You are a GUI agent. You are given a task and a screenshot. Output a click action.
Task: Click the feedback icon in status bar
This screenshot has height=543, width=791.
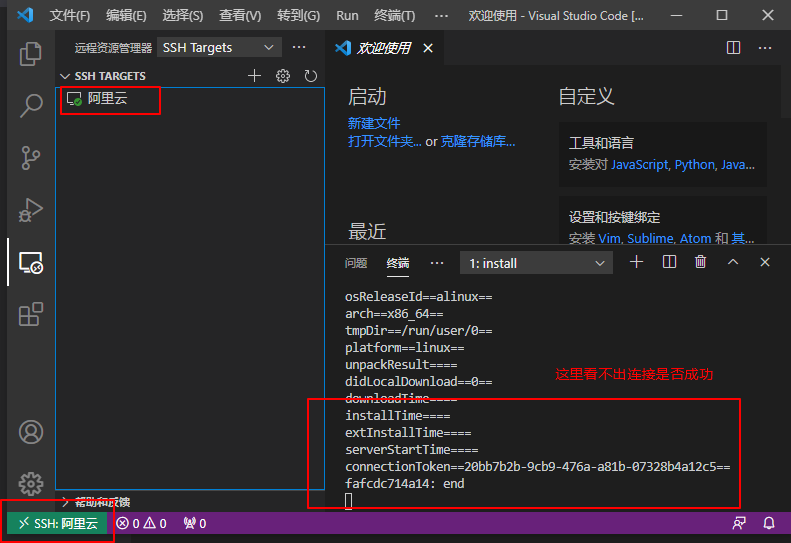(x=739, y=523)
